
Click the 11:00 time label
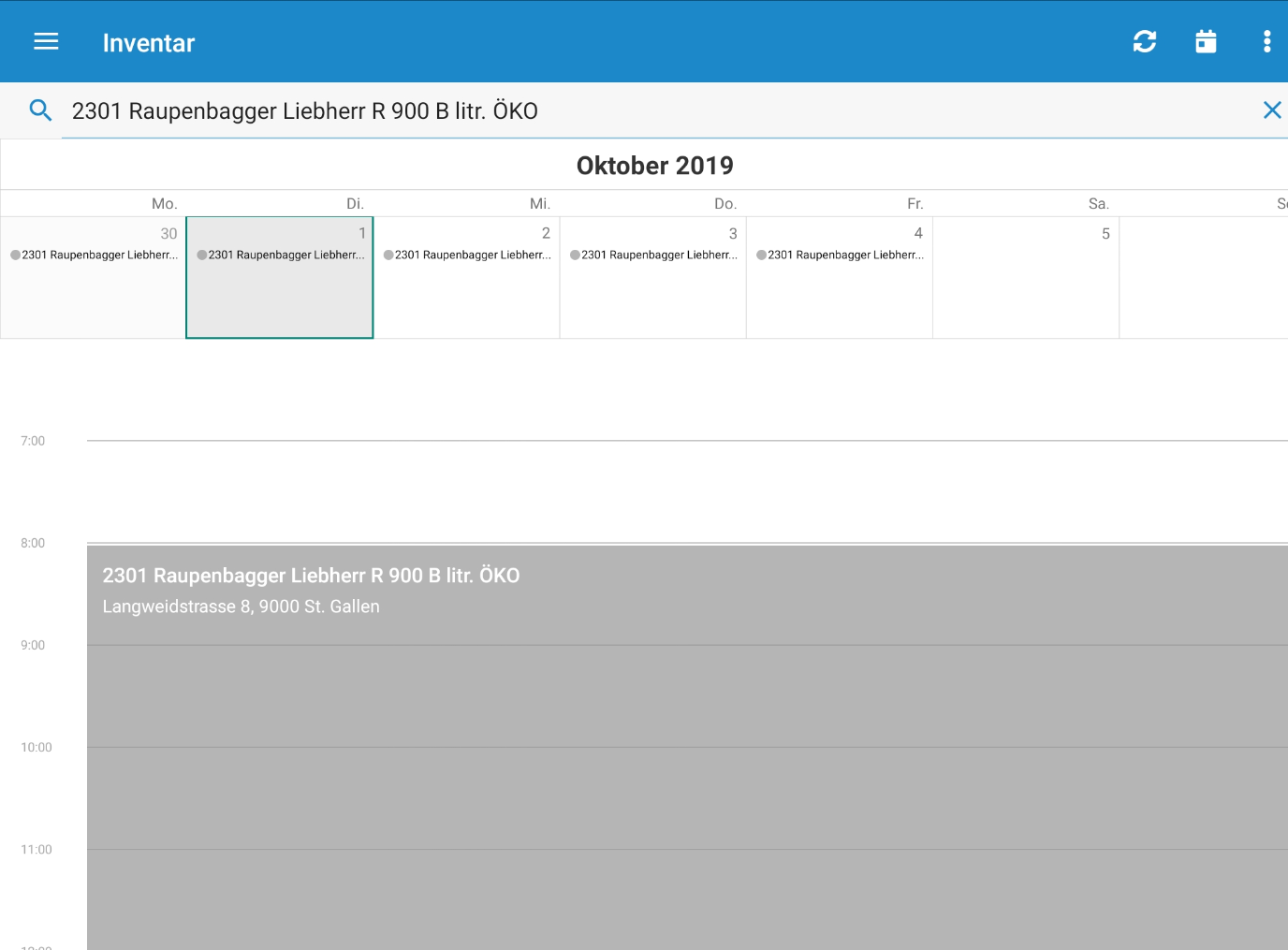37,849
